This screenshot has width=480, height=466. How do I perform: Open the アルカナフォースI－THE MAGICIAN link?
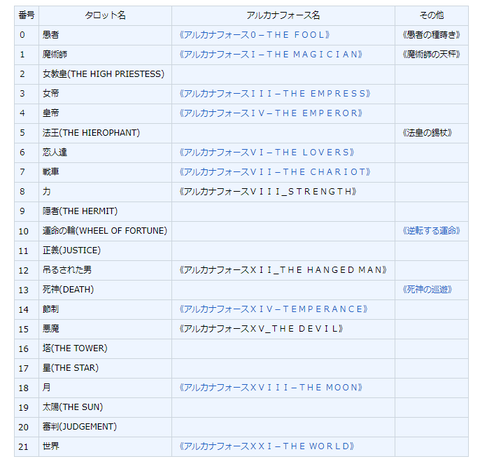coord(271,55)
